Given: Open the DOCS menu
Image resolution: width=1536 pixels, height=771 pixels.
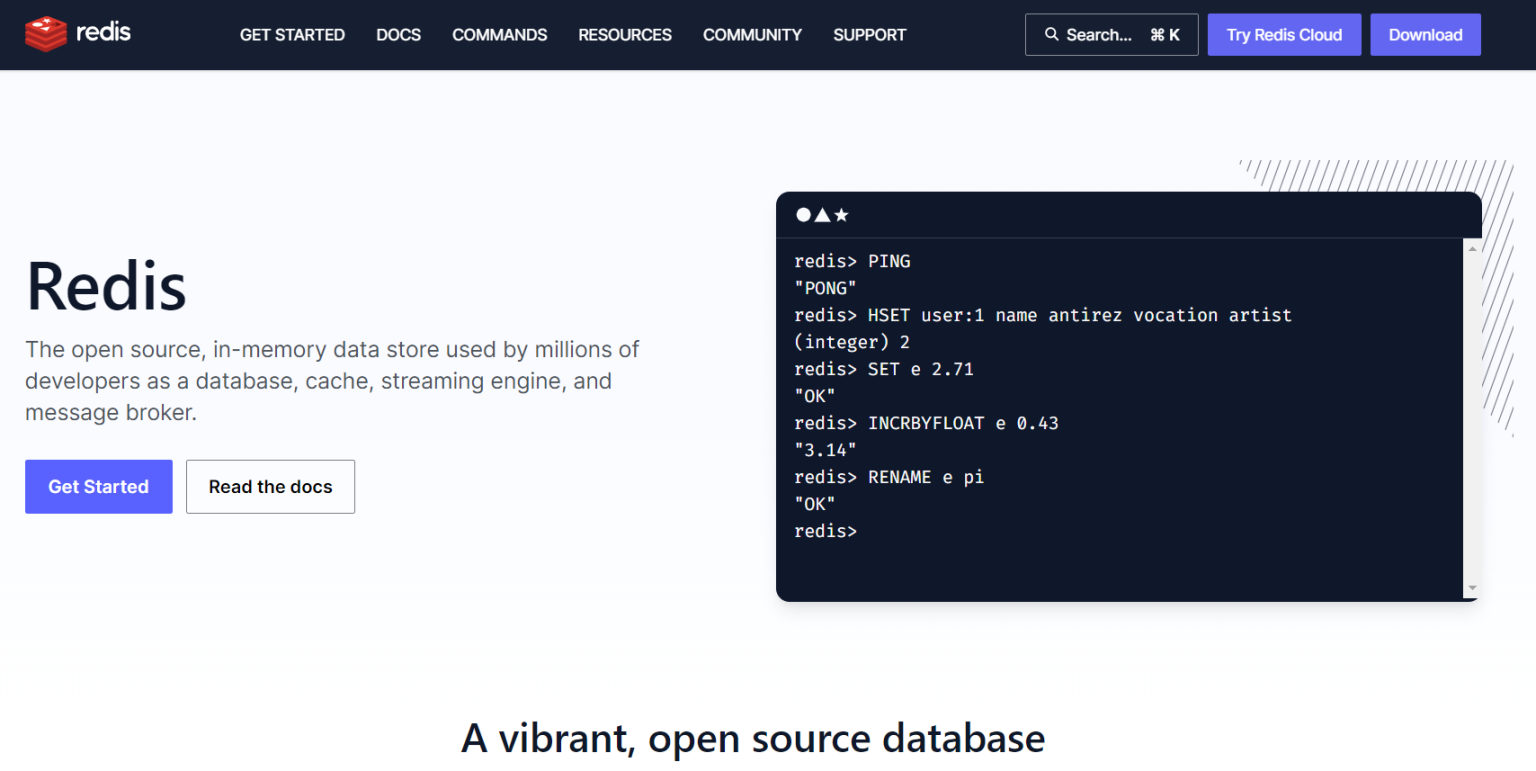Looking at the screenshot, I should point(398,34).
